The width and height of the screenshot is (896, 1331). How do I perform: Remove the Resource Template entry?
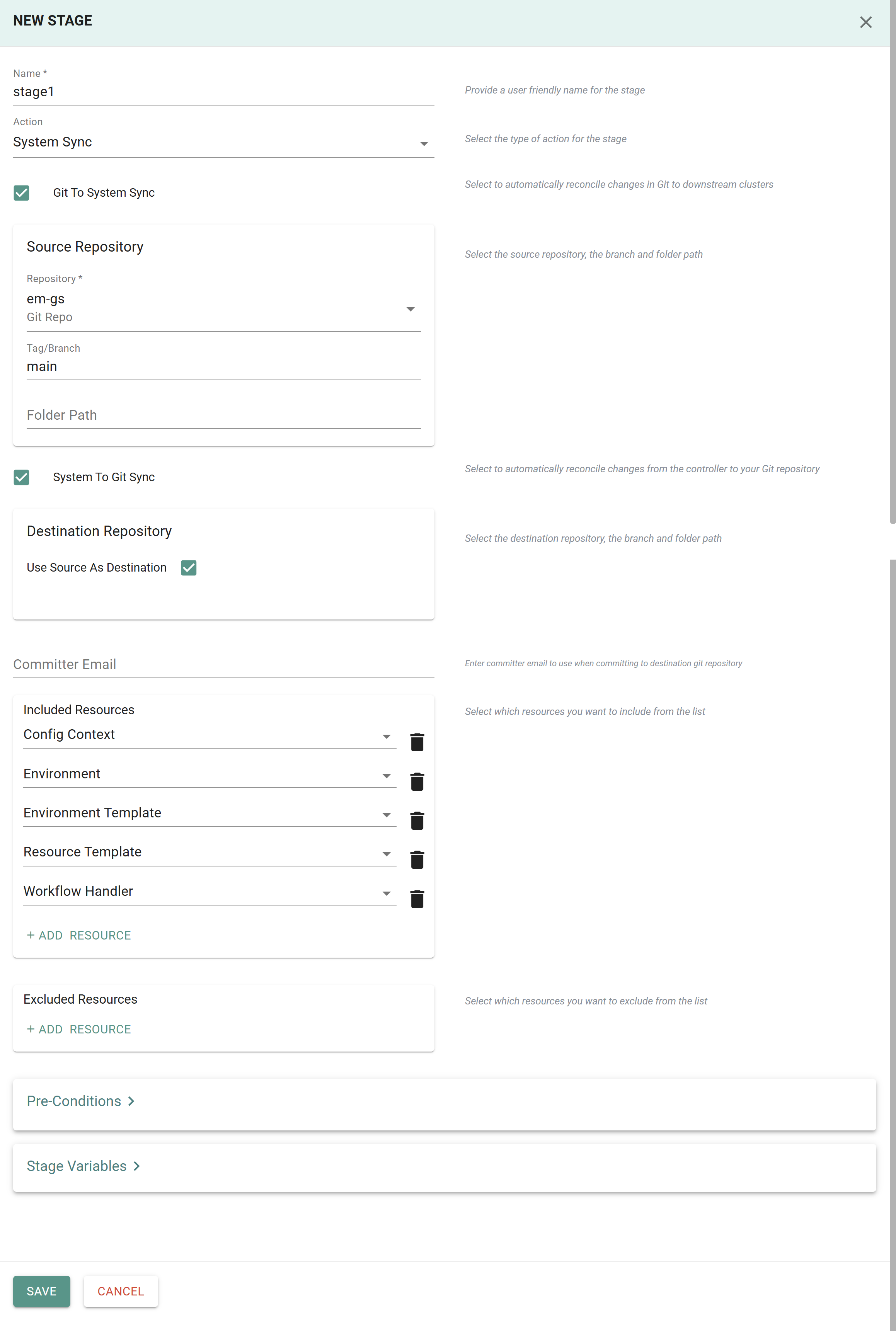click(x=417, y=860)
